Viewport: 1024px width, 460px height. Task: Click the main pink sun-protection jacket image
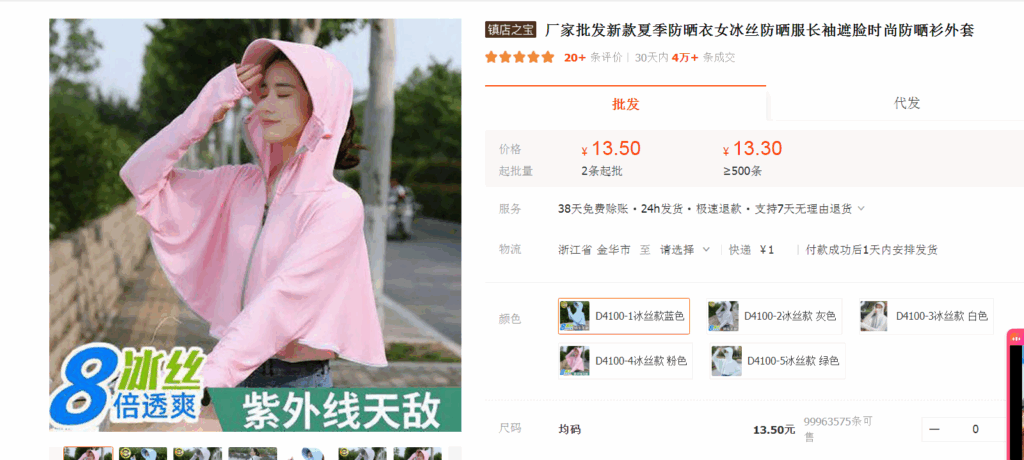point(255,225)
